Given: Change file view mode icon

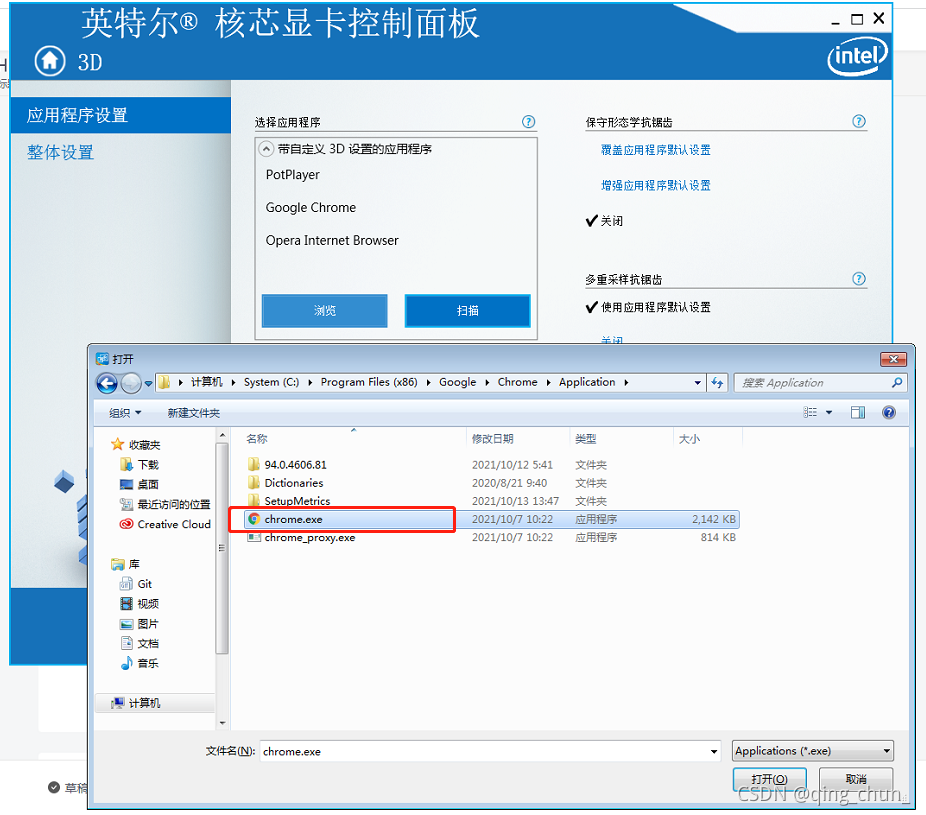Looking at the screenshot, I should tap(810, 412).
